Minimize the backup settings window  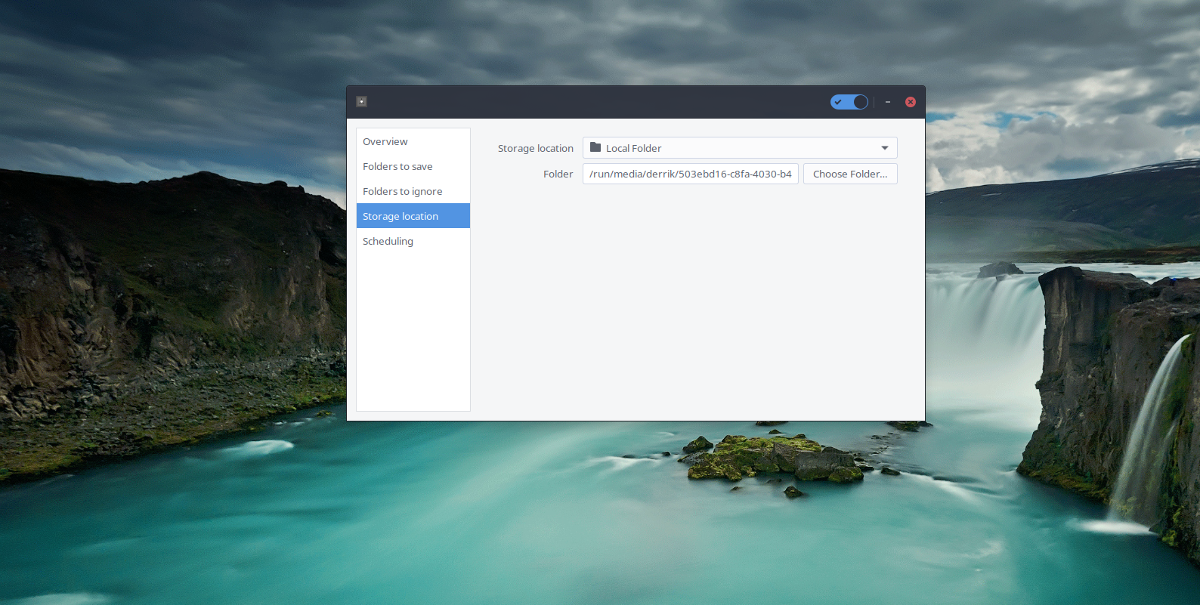click(887, 102)
